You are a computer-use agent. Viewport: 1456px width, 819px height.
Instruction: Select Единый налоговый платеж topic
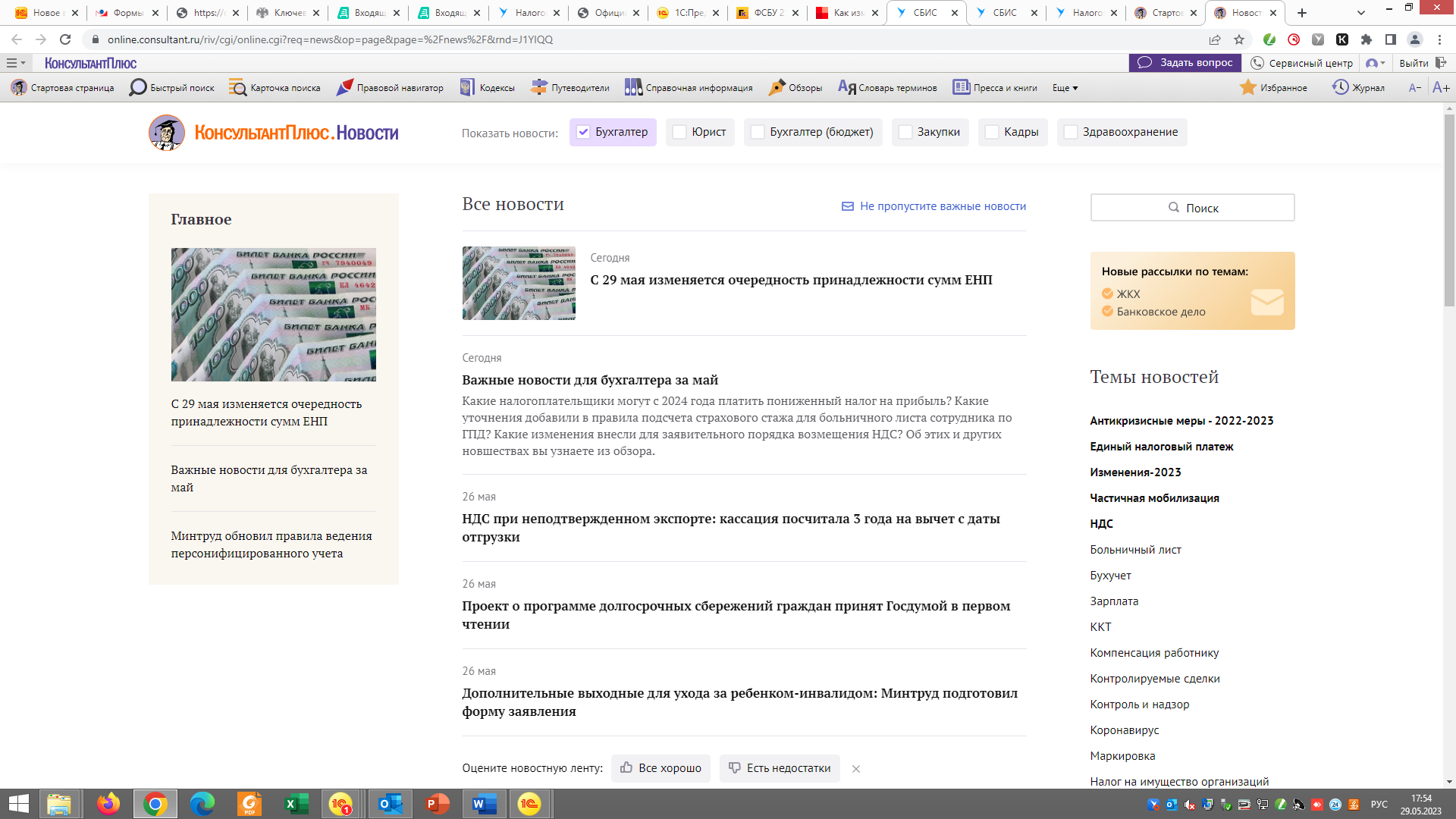[x=1161, y=447]
